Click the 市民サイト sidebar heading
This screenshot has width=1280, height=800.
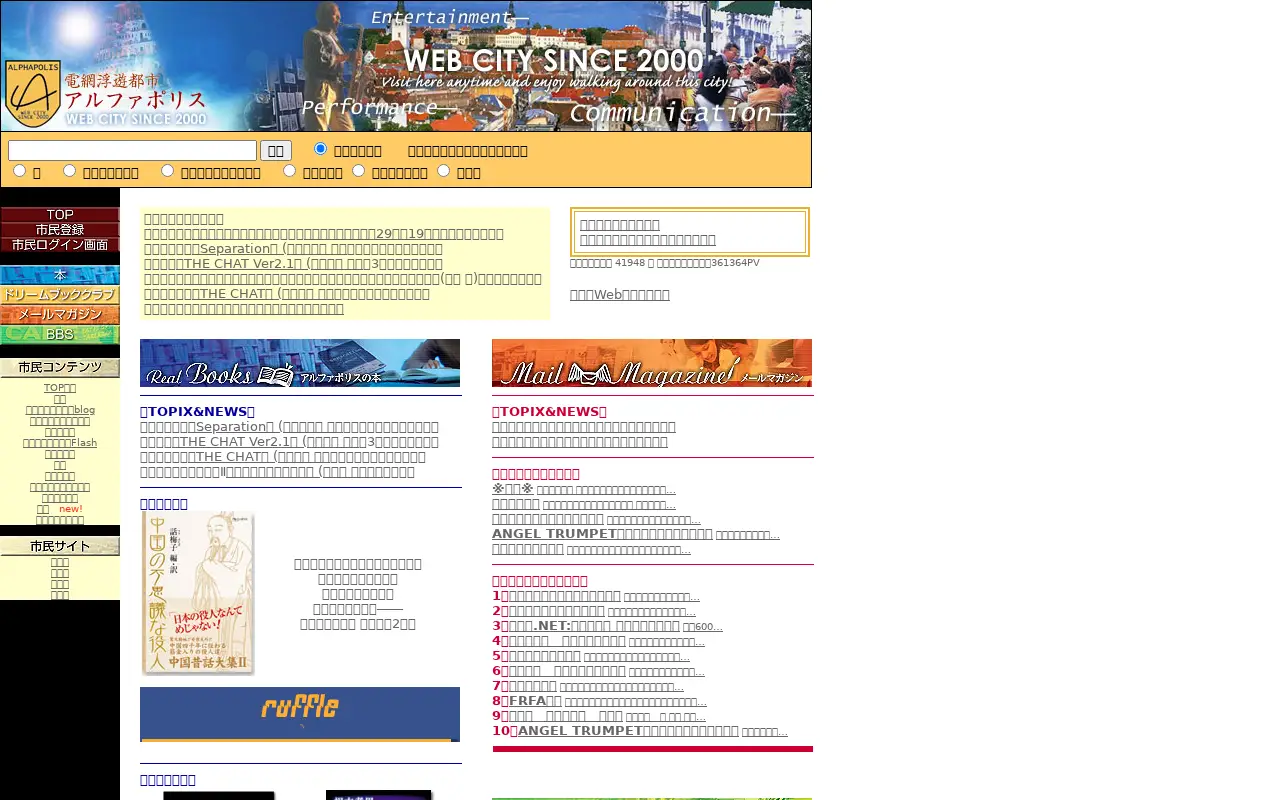[60, 546]
